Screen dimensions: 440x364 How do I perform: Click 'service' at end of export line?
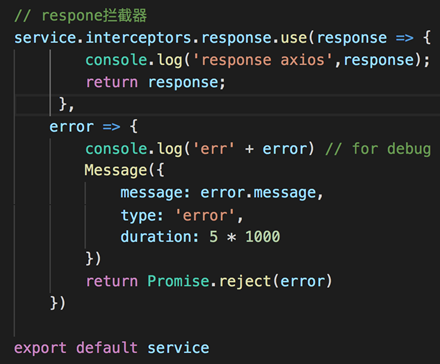click(178, 348)
